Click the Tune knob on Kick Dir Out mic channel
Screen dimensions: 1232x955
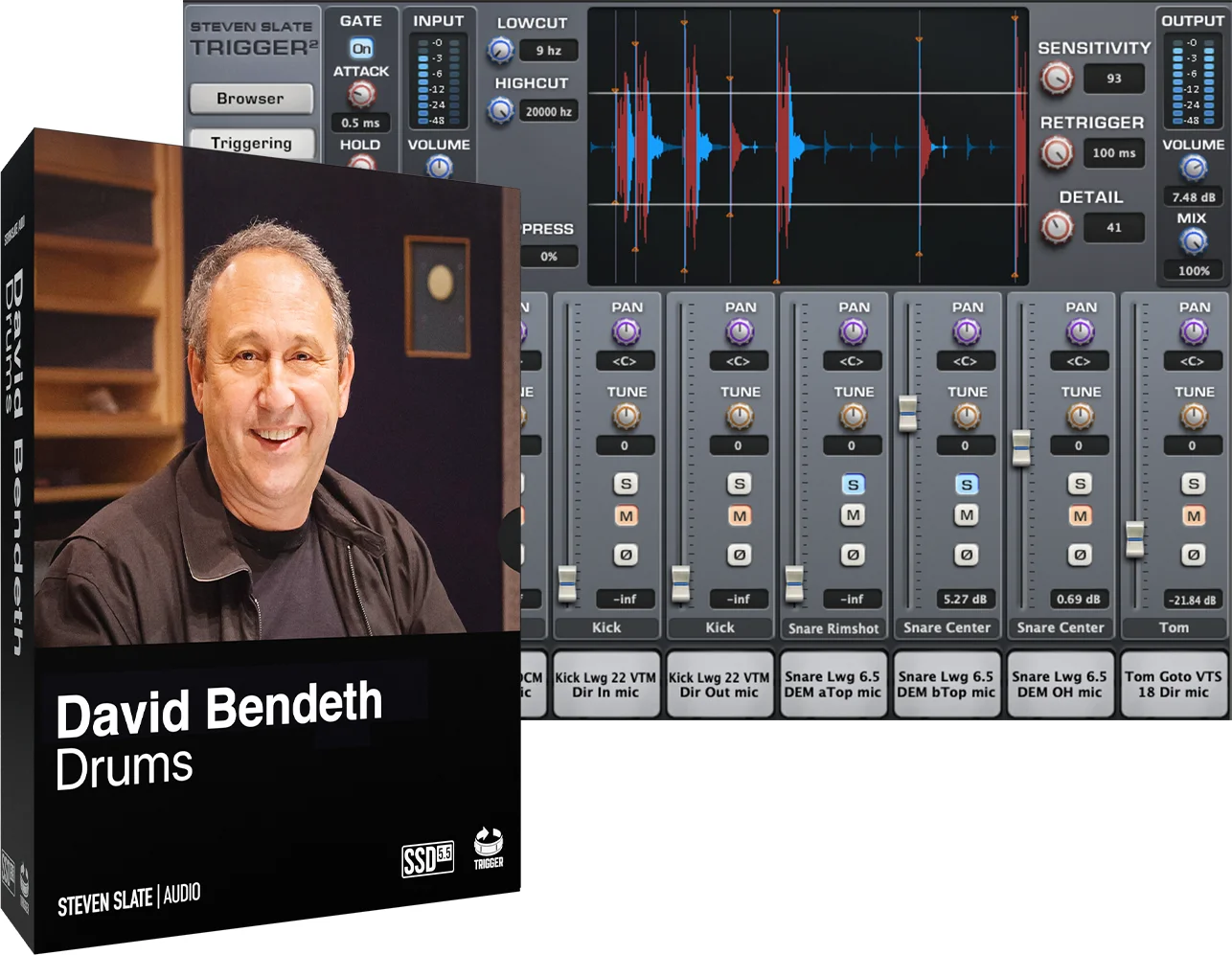click(x=740, y=417)
